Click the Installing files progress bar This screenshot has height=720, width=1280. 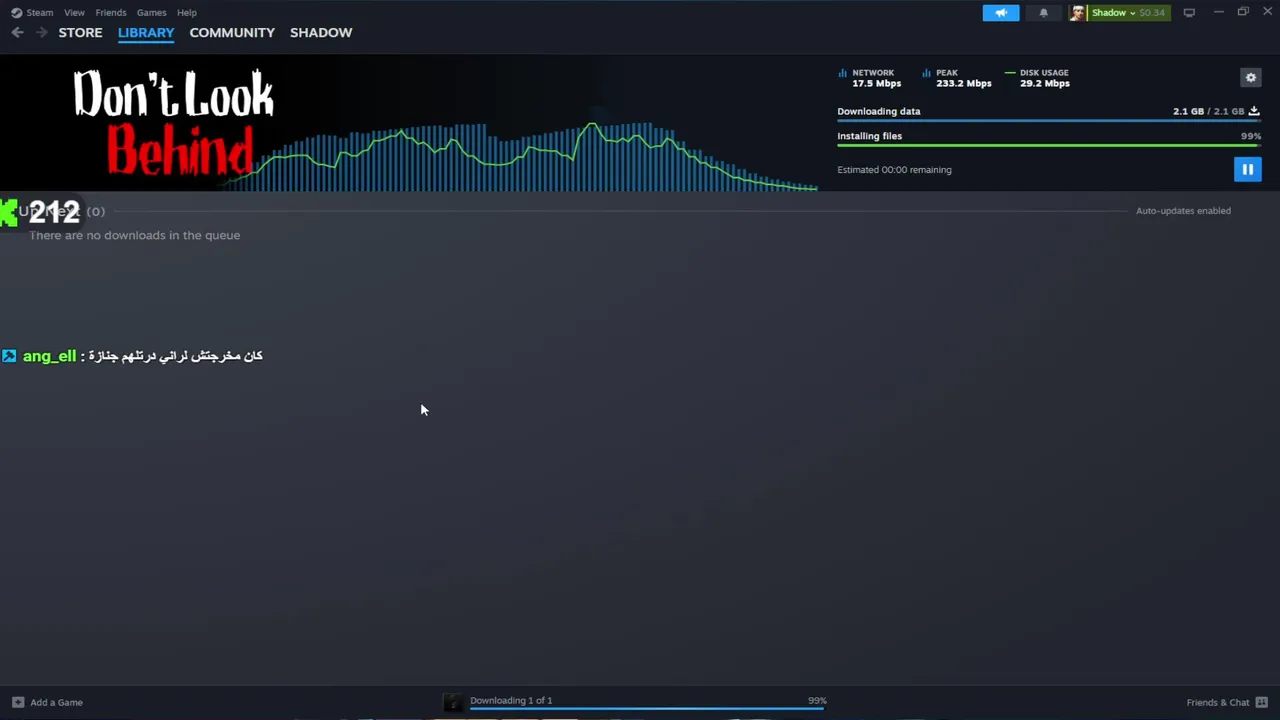pos(1048,145)
